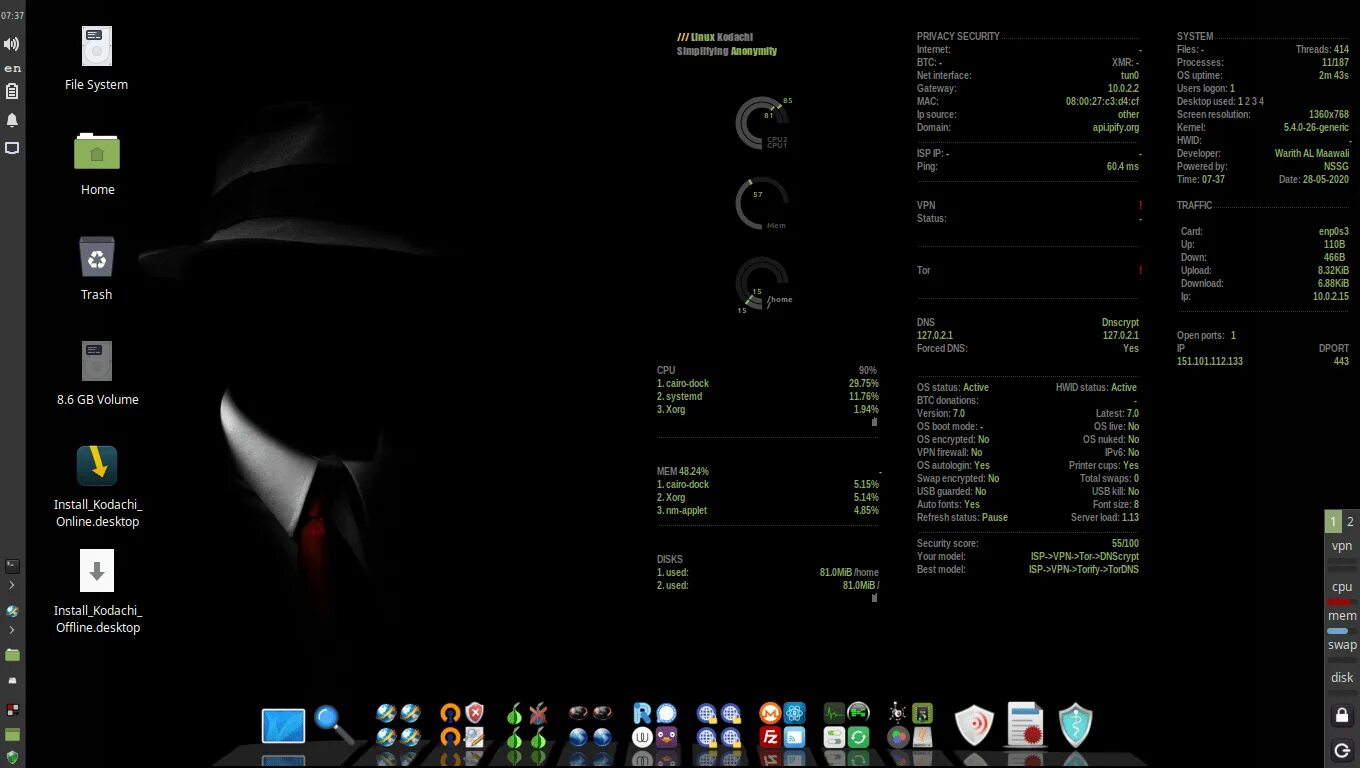Click 'ISP->VPN->Torify->TorDNS' best model text
This screenshot has width=1360, height=768.
tap(1084, 570)
